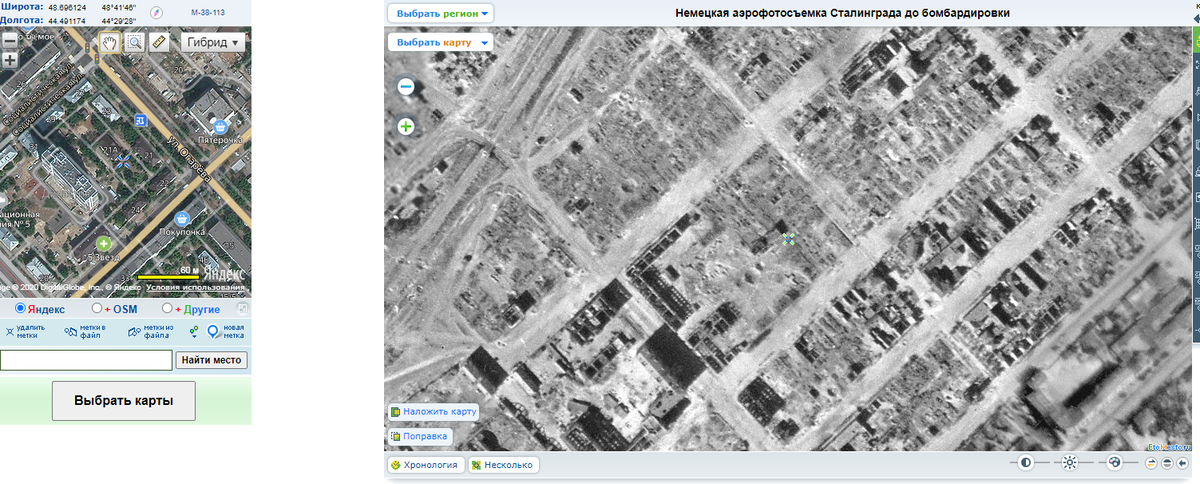The width and height of the screenshot is (1200, 484).
Task: Click the placemark on aerial photo
Action: pos(788,238)
